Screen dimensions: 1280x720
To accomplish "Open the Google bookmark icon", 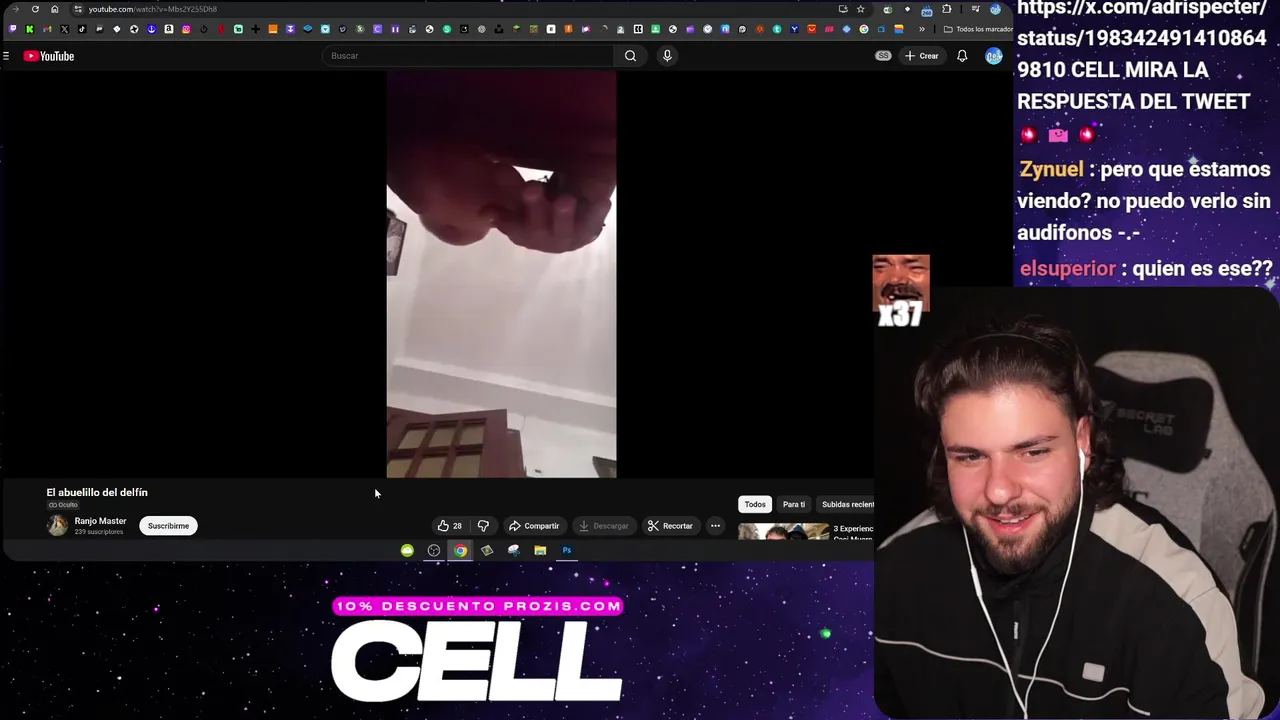I will 864,29.
